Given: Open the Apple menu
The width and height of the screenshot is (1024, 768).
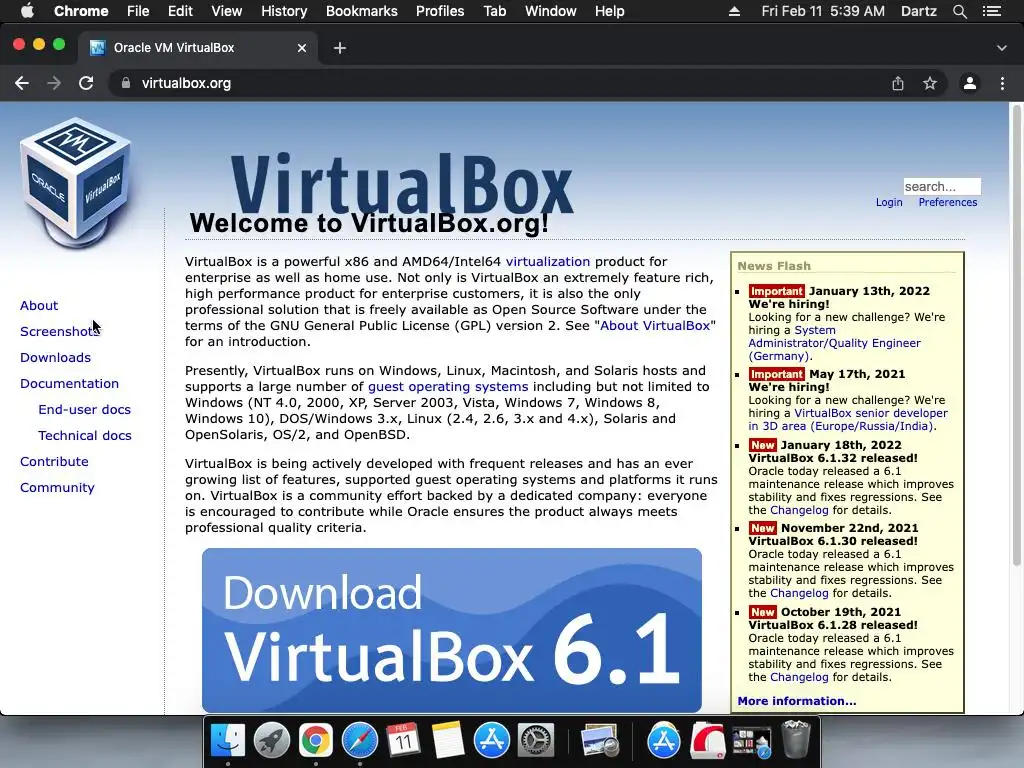Looking at the screenshot, I should tap(27, 11).
